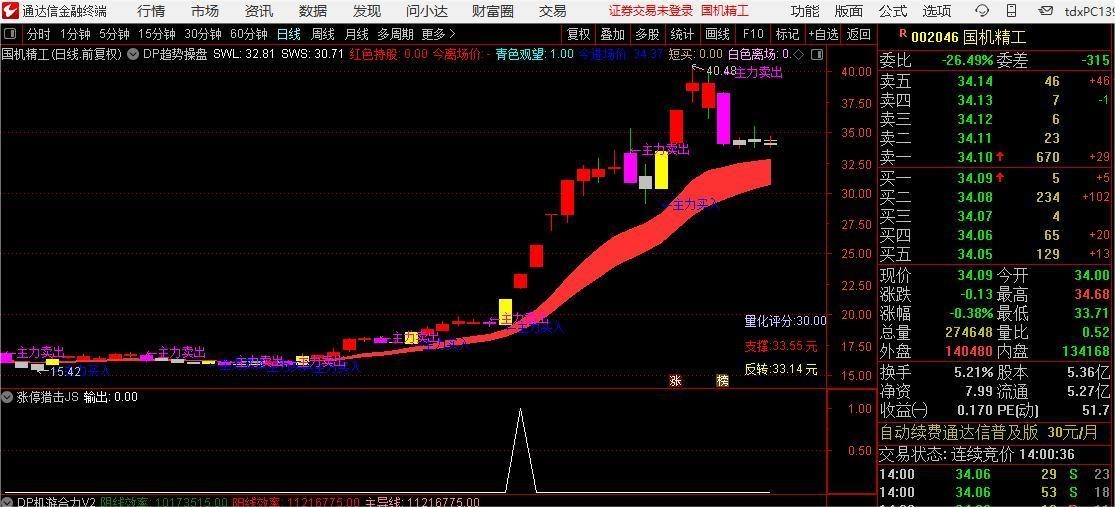Click the 国机精工(日线.前复权) chart title
Viewport: 1115px width, 507px height.
click(62, 54)
